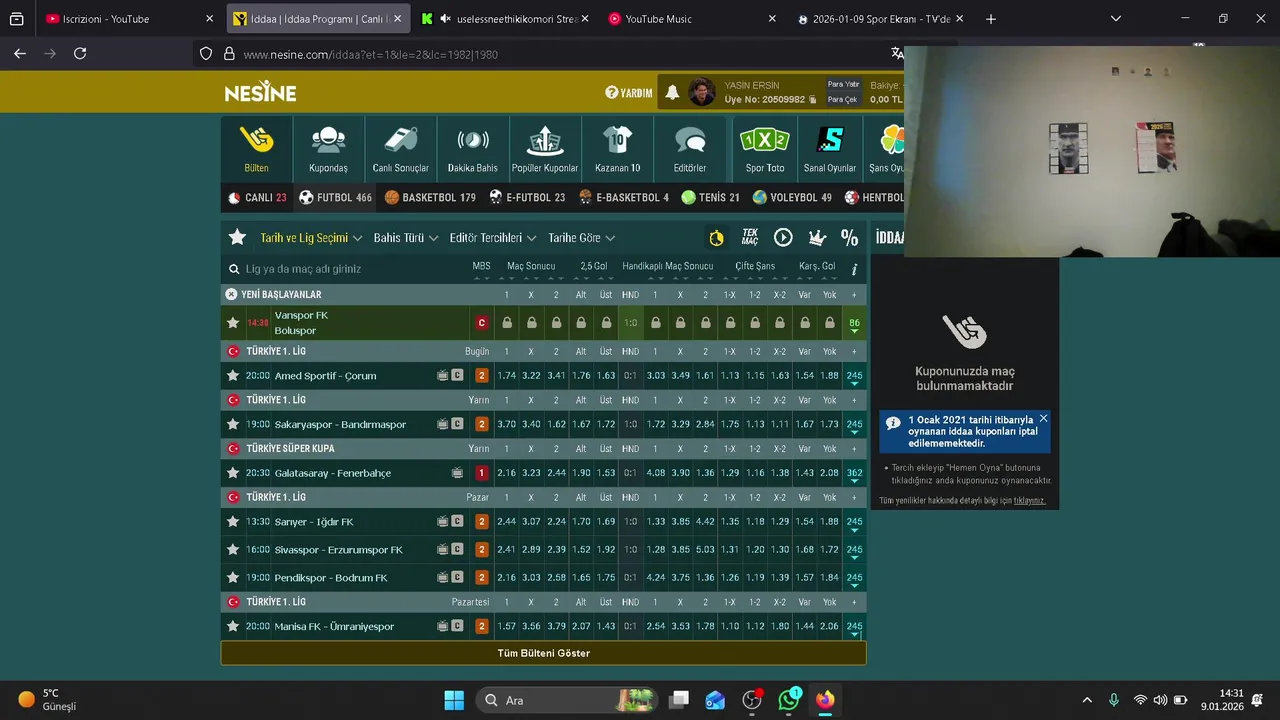Toggle favorite star for Amed Sportif - Çorum
Screen dimensions: 1280x720
coord(233,376)
